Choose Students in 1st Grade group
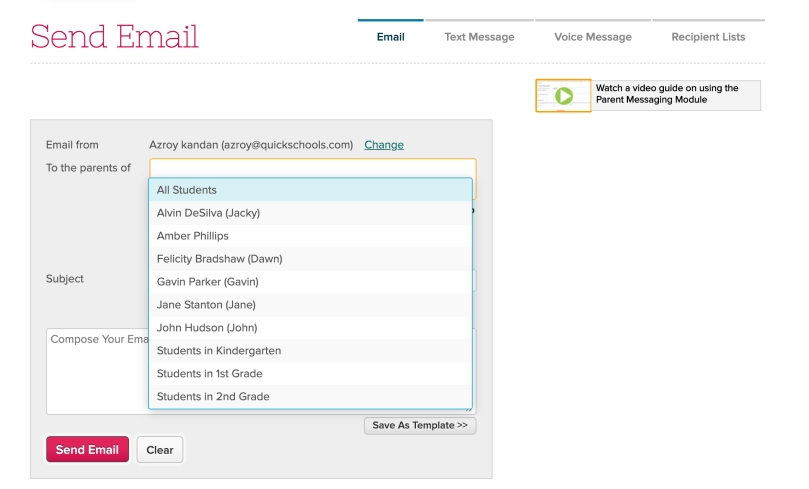This screenshot has width=809, height=489. click(x=310, y=374)
